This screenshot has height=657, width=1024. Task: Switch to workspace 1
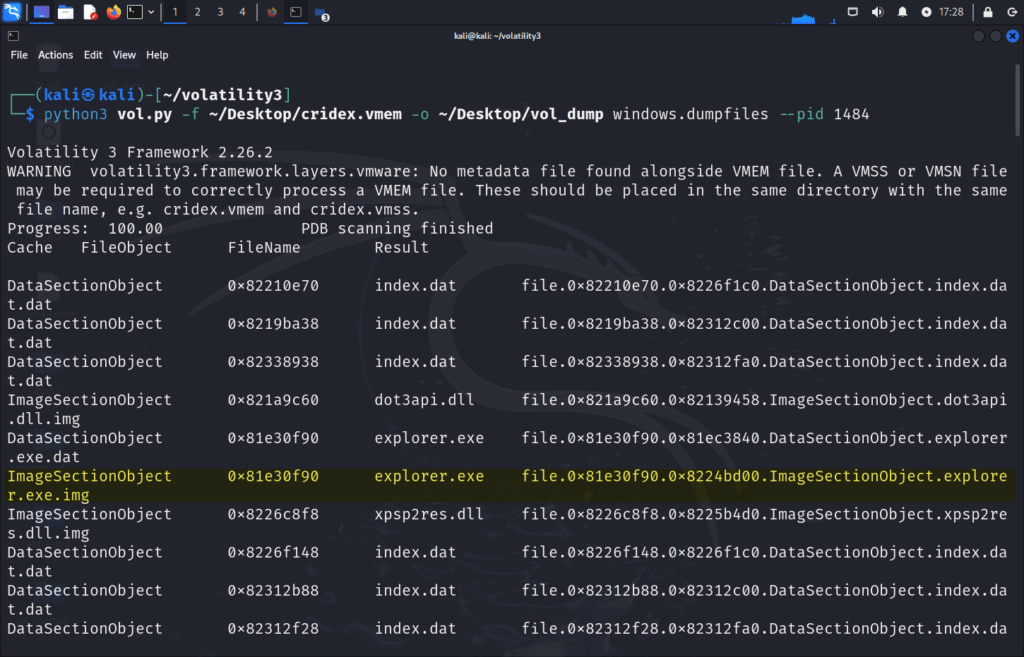tap(175, 12)
